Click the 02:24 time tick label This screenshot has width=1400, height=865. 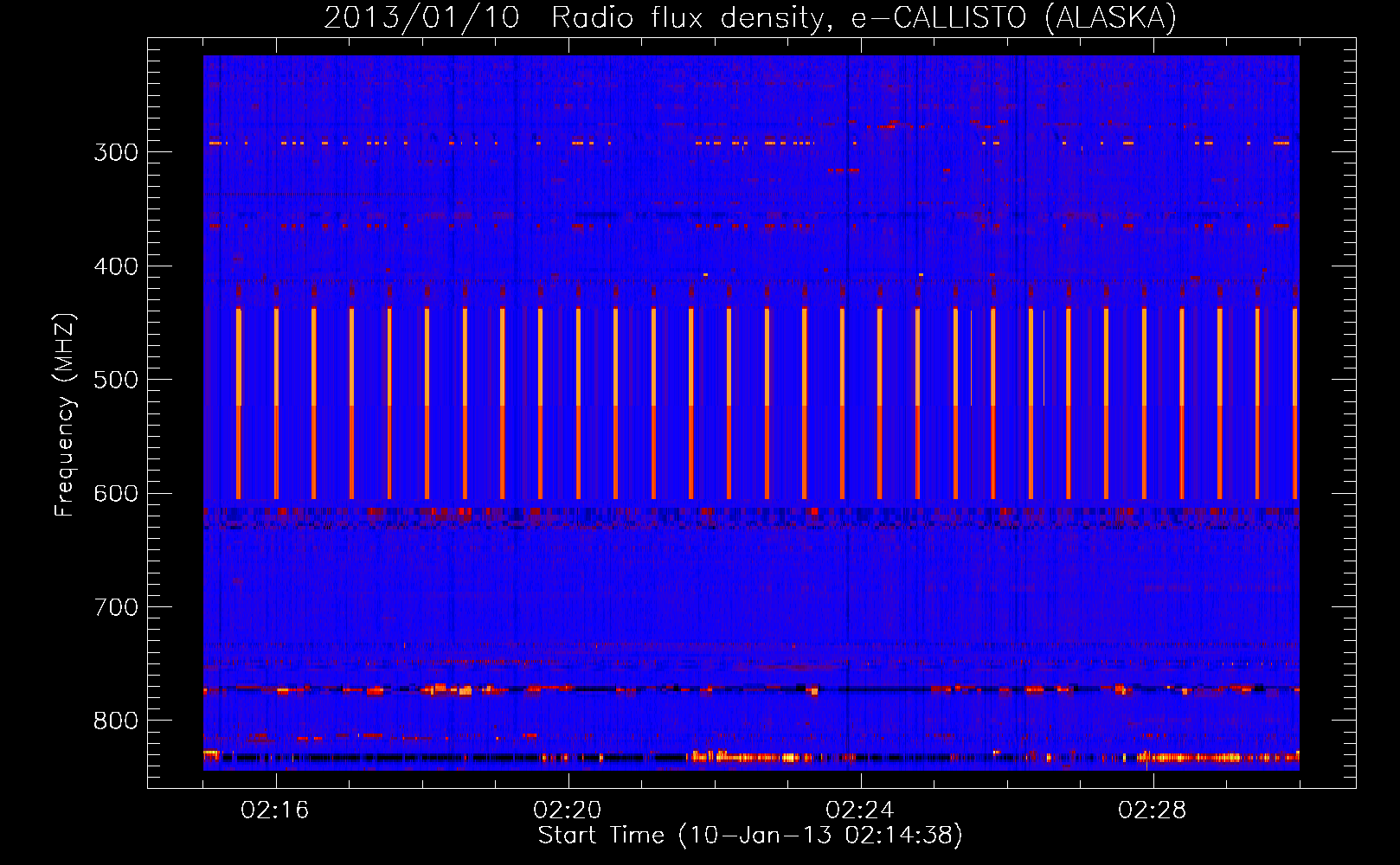coord(860,811)
